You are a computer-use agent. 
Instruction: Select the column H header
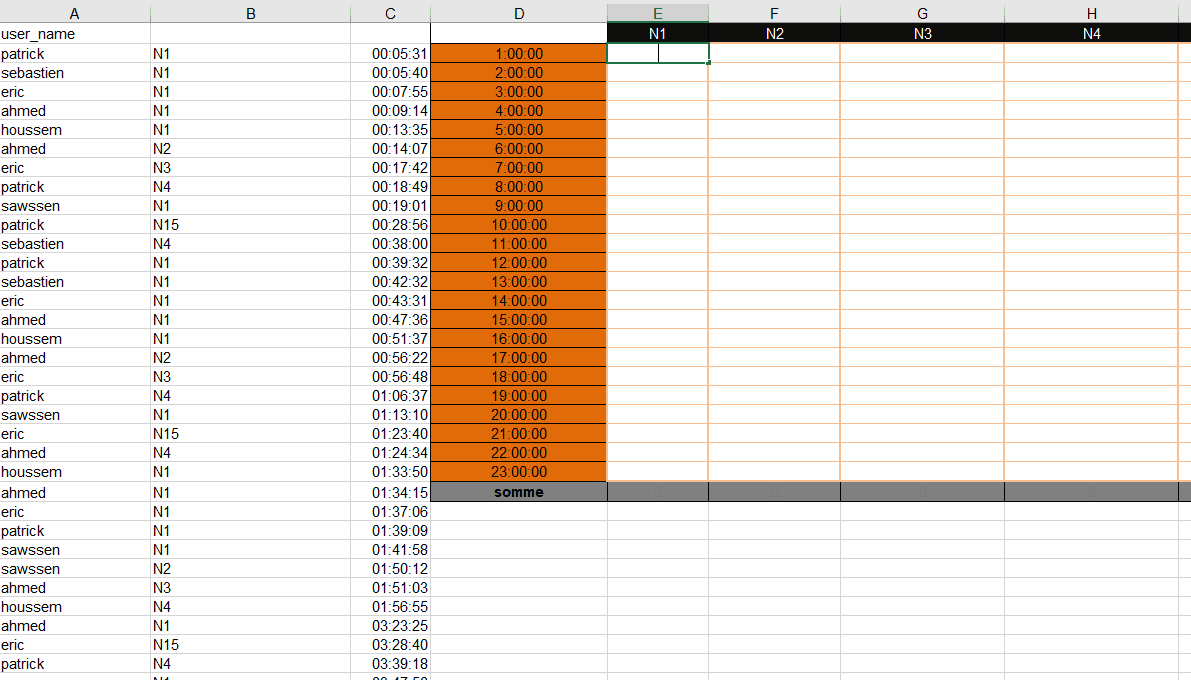pos(1091,12)
